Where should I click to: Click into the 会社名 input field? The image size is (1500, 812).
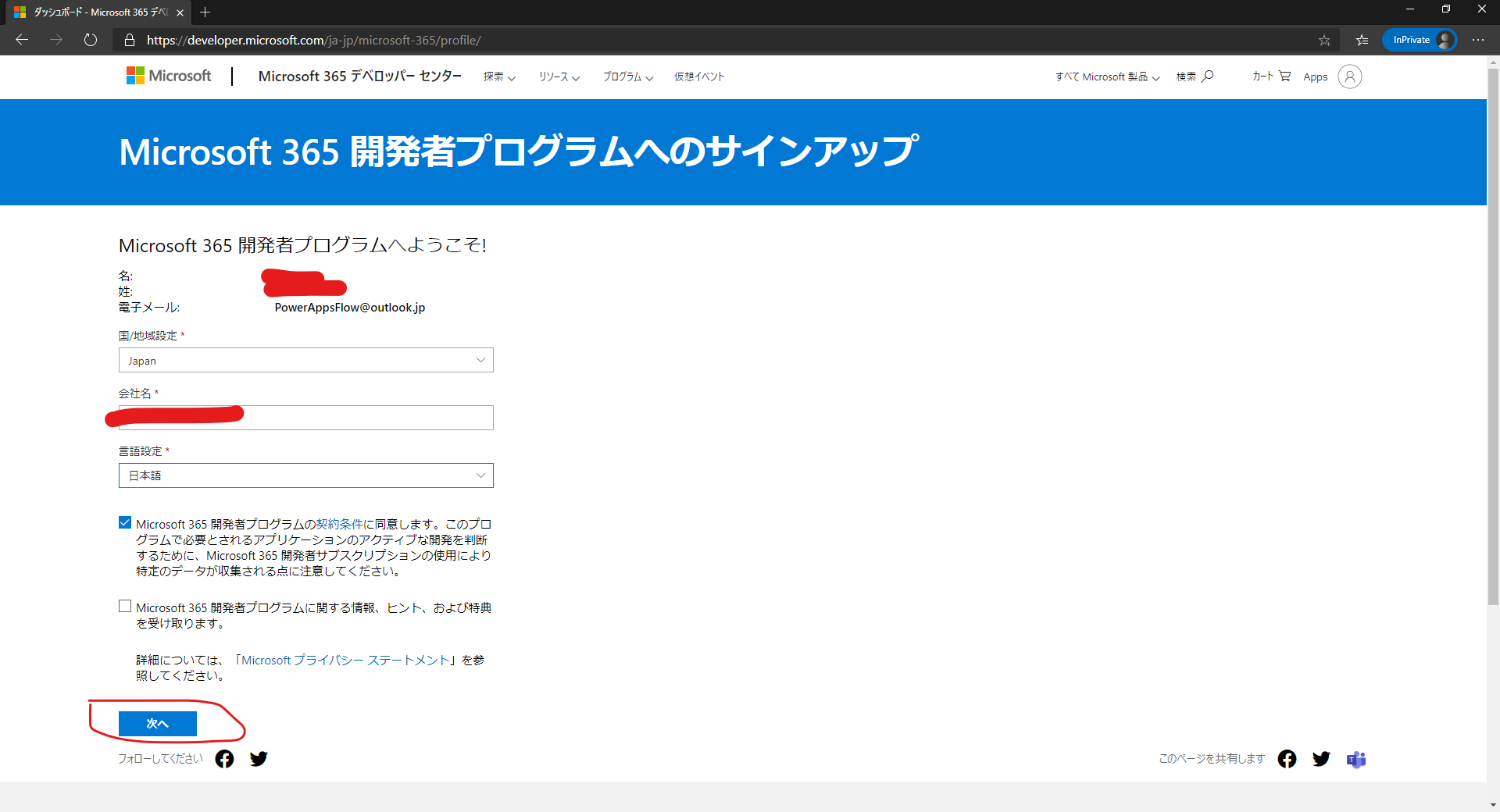click(306, 418)
